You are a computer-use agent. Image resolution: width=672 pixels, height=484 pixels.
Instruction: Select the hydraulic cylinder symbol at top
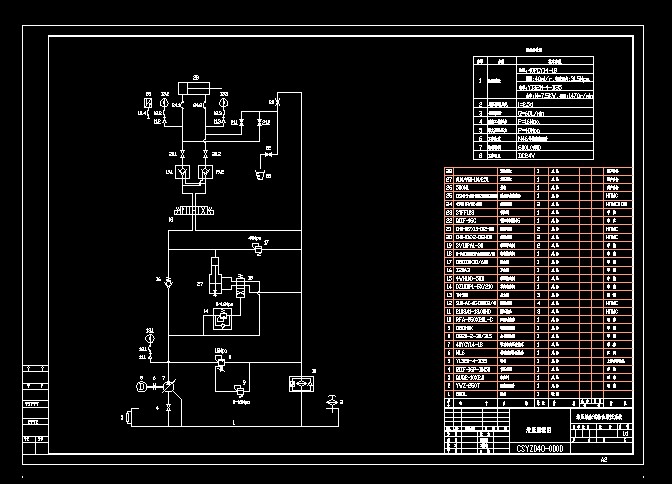pyautogui.click(x=194, y=88)
